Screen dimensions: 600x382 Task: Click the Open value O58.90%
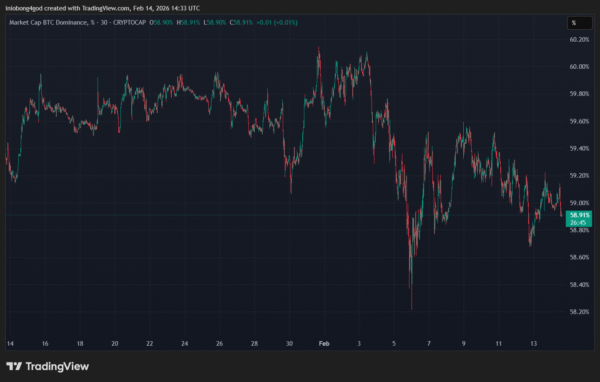(x=161, y=23)
